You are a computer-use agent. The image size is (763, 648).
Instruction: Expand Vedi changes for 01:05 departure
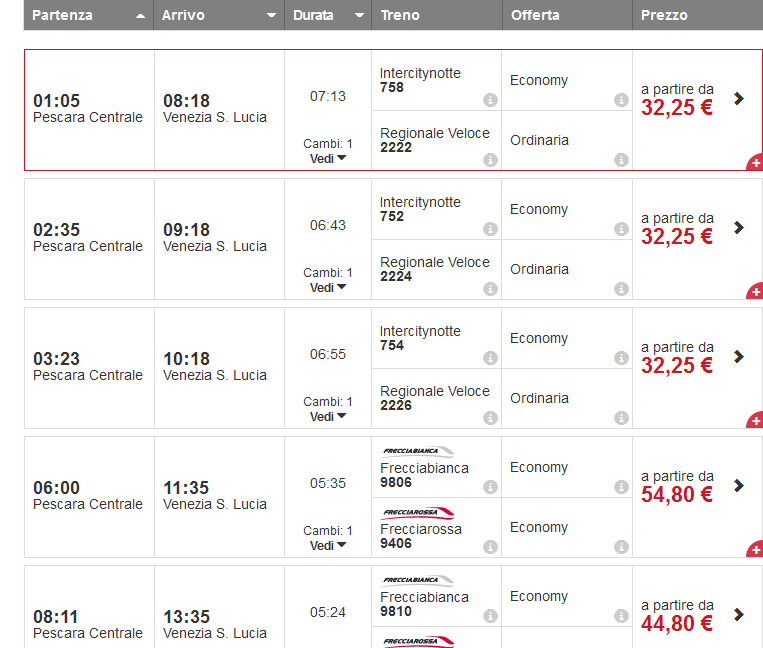pyautogui.click(x=328, y=158)
